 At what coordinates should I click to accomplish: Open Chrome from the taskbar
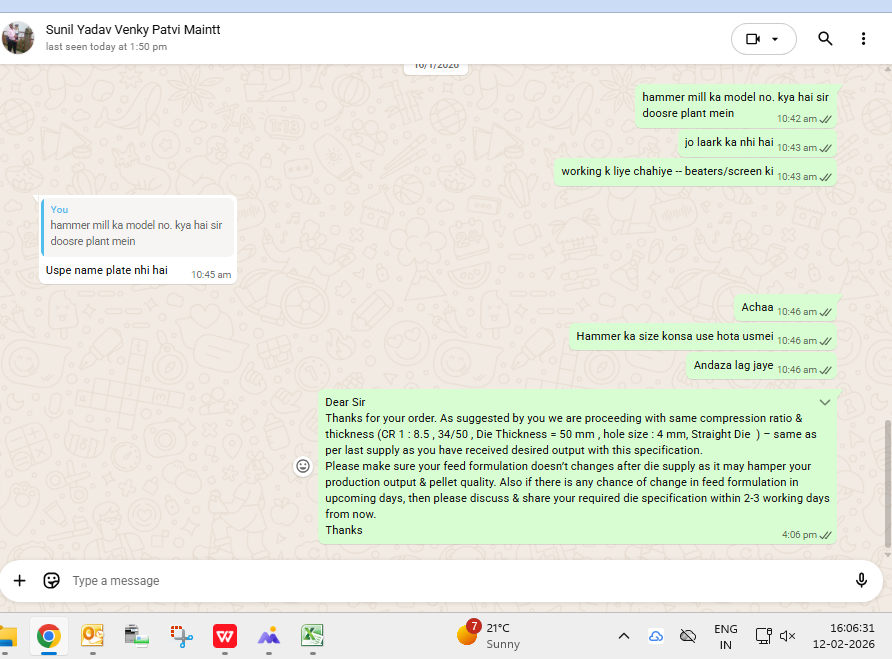pos(48,635)
